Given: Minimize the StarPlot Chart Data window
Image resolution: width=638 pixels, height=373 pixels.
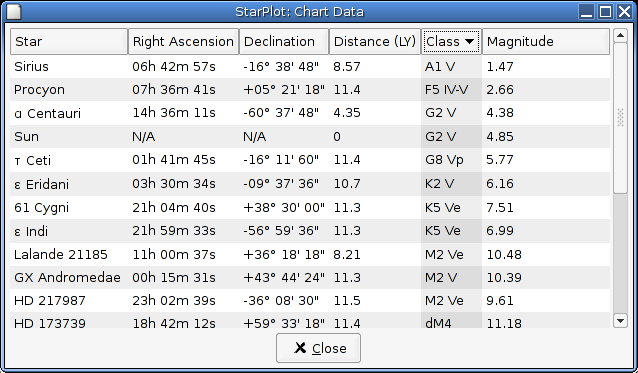Looking at the screenshot, I should pyautogui.click(x=587, y=11).
